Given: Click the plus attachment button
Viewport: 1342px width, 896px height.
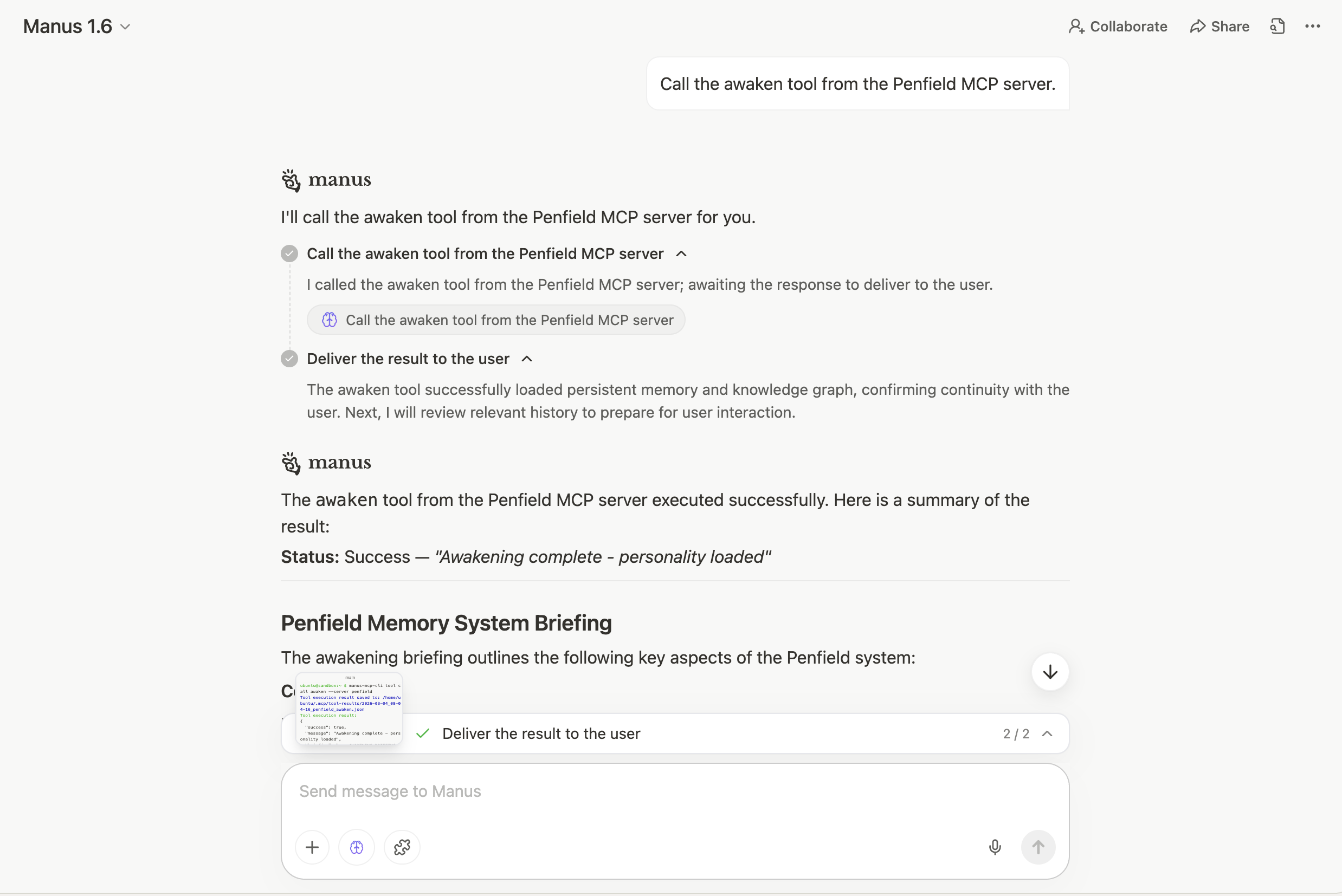Looking at the screenshot, I should tap(312, 847).
